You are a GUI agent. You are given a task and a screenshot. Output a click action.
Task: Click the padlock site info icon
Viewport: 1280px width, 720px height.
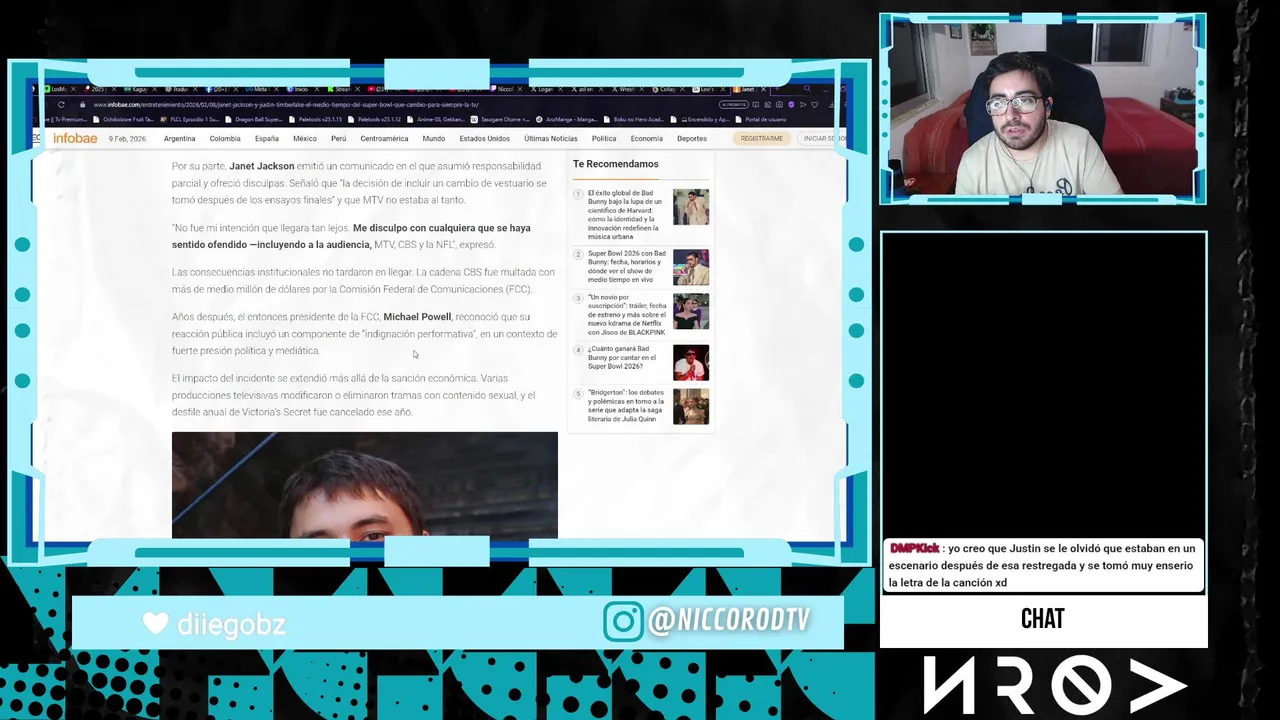82,105
